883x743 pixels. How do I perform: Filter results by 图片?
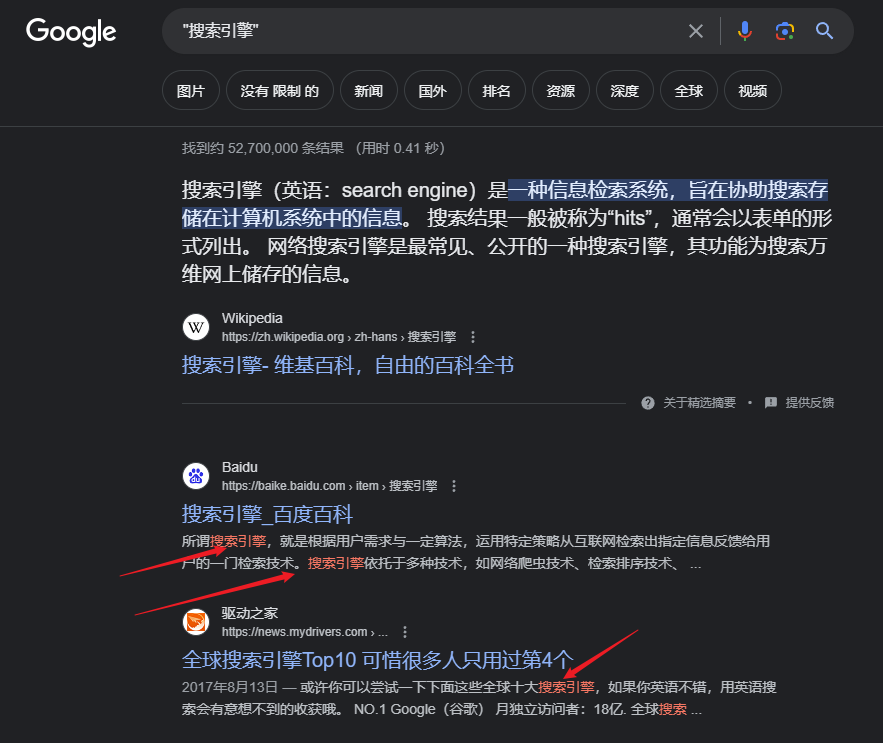(190, 91)
